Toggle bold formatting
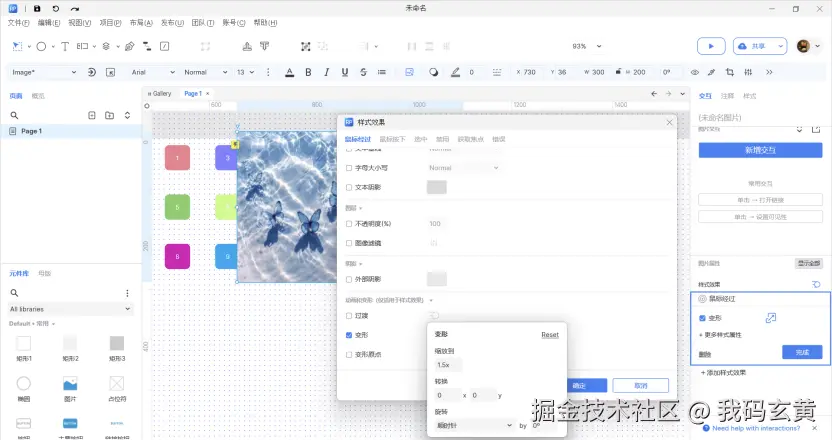This screenshot has width=832, height=440. pyautogui.click(x=308, y=72)
